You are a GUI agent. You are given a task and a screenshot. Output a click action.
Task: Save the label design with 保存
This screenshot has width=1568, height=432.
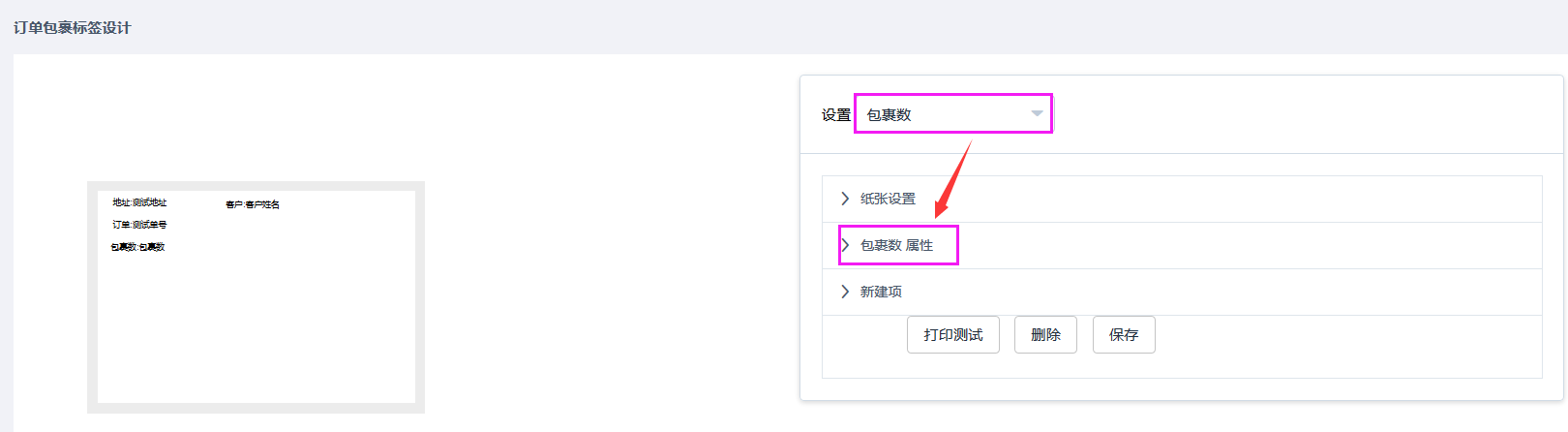click(x=1123, y=335)
